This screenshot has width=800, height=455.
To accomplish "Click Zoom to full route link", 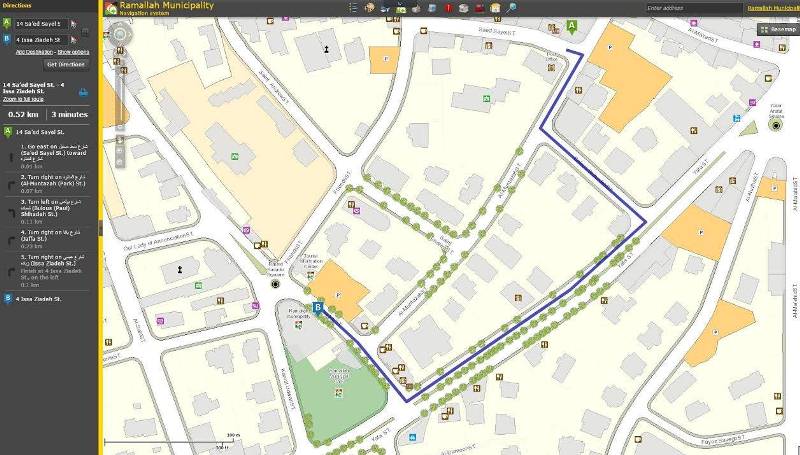I will [23, 101].
